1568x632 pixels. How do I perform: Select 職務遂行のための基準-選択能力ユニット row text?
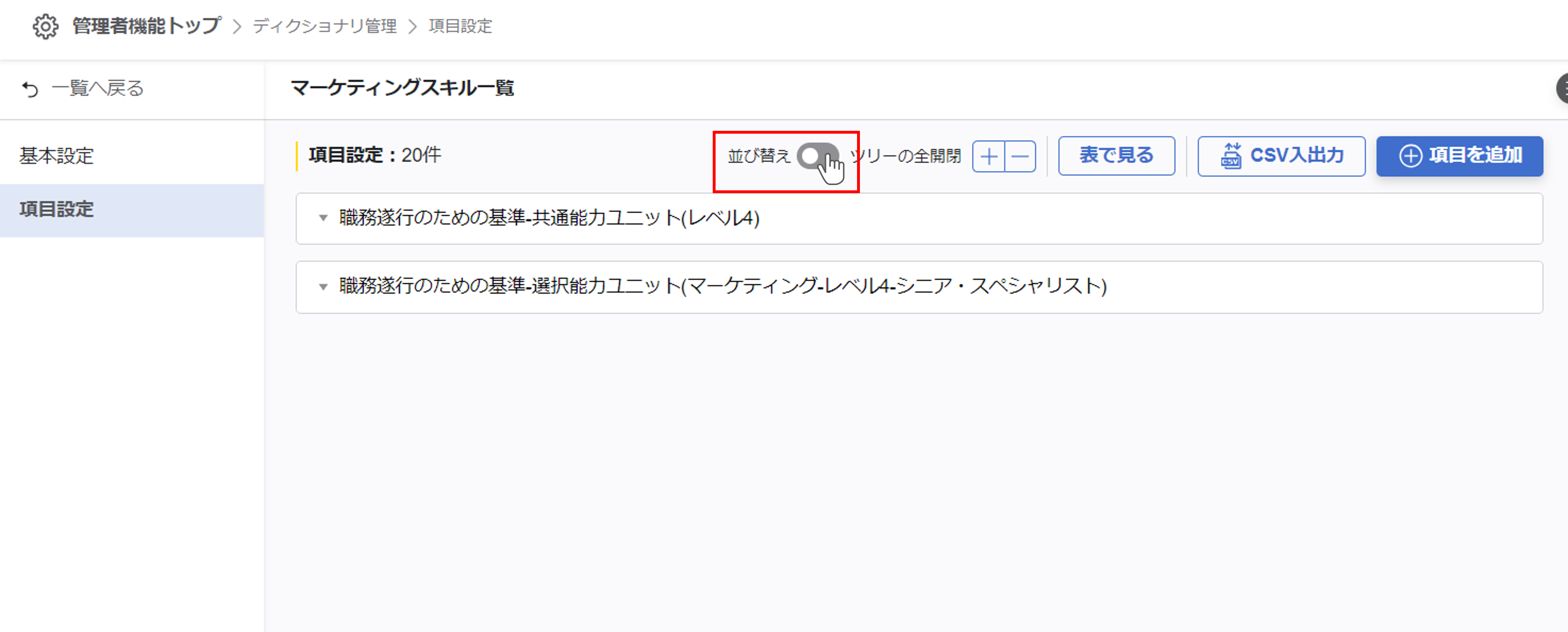[x=722, y=286]
